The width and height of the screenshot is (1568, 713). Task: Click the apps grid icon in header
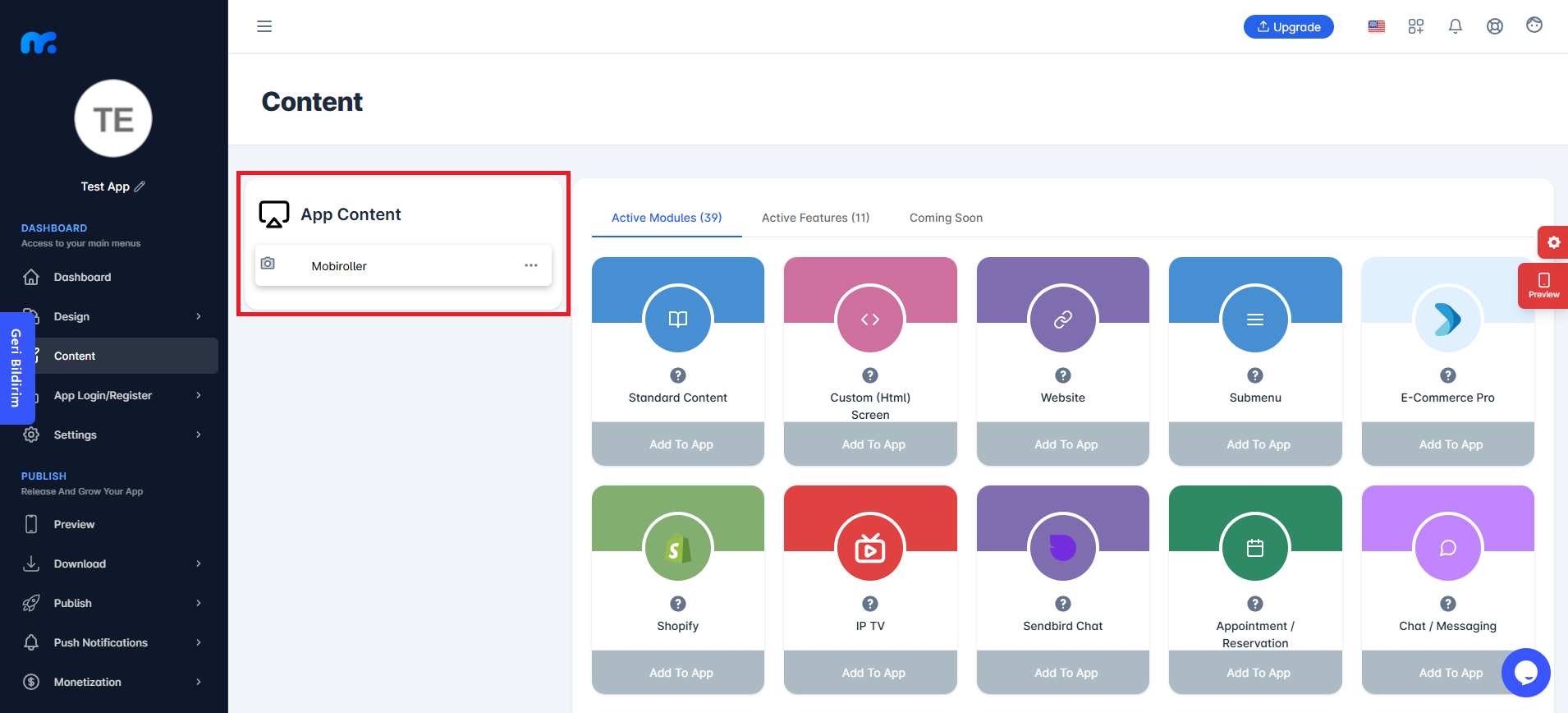(1416, 26)
